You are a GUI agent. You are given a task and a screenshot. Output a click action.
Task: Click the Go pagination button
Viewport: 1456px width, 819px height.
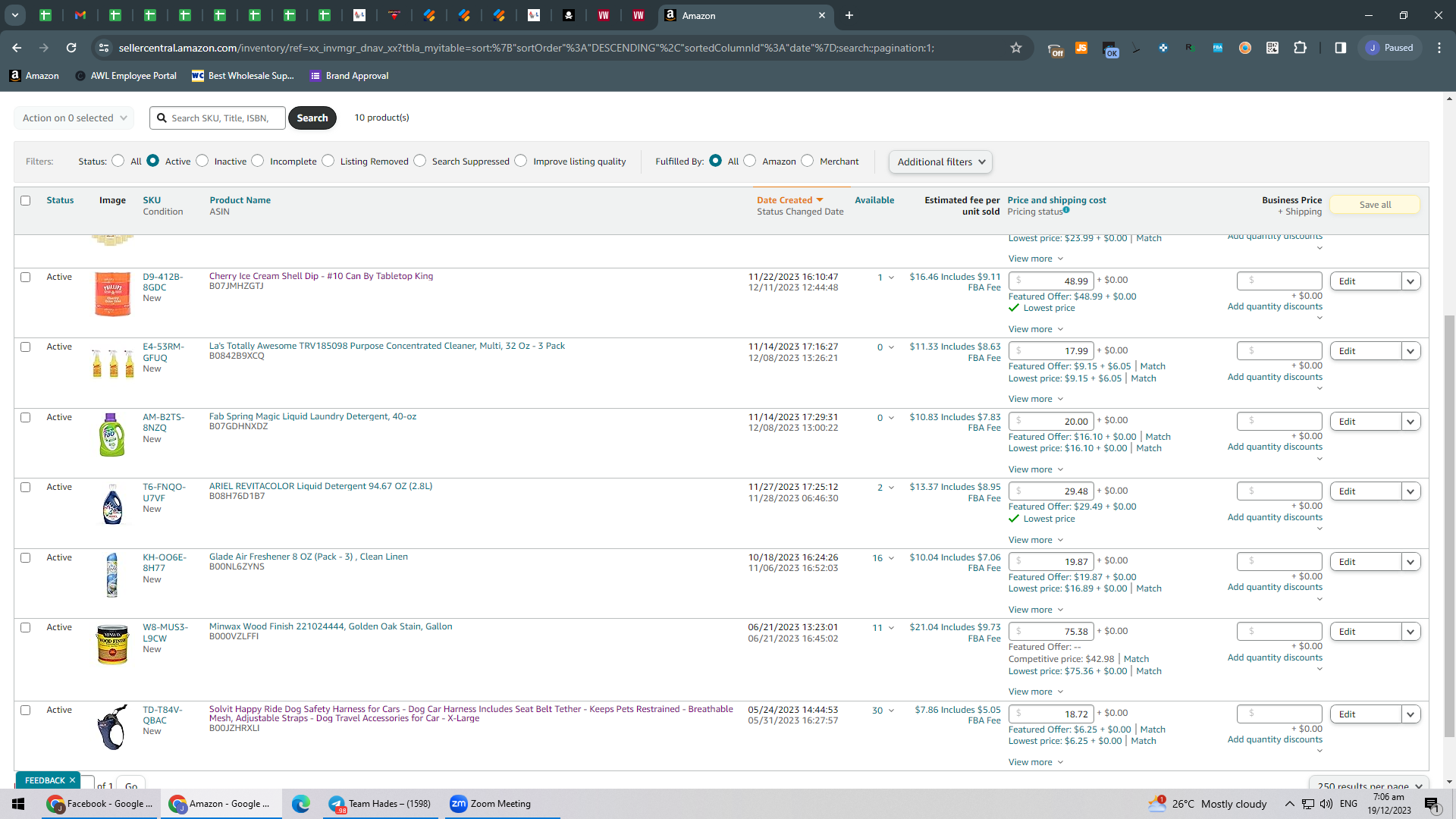[131, 783]
